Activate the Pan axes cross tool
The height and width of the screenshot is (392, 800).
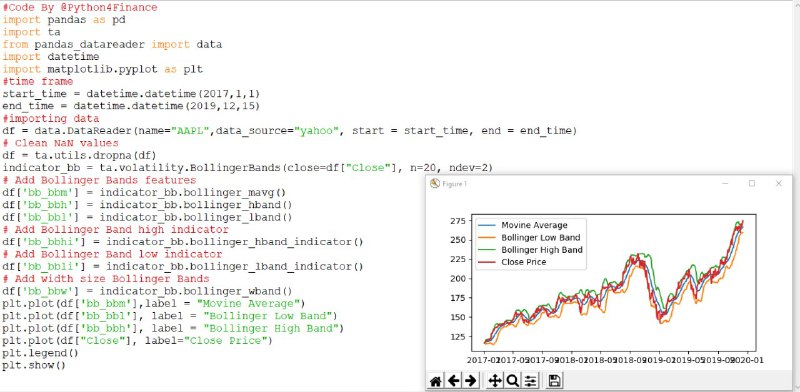click(494, 381)
